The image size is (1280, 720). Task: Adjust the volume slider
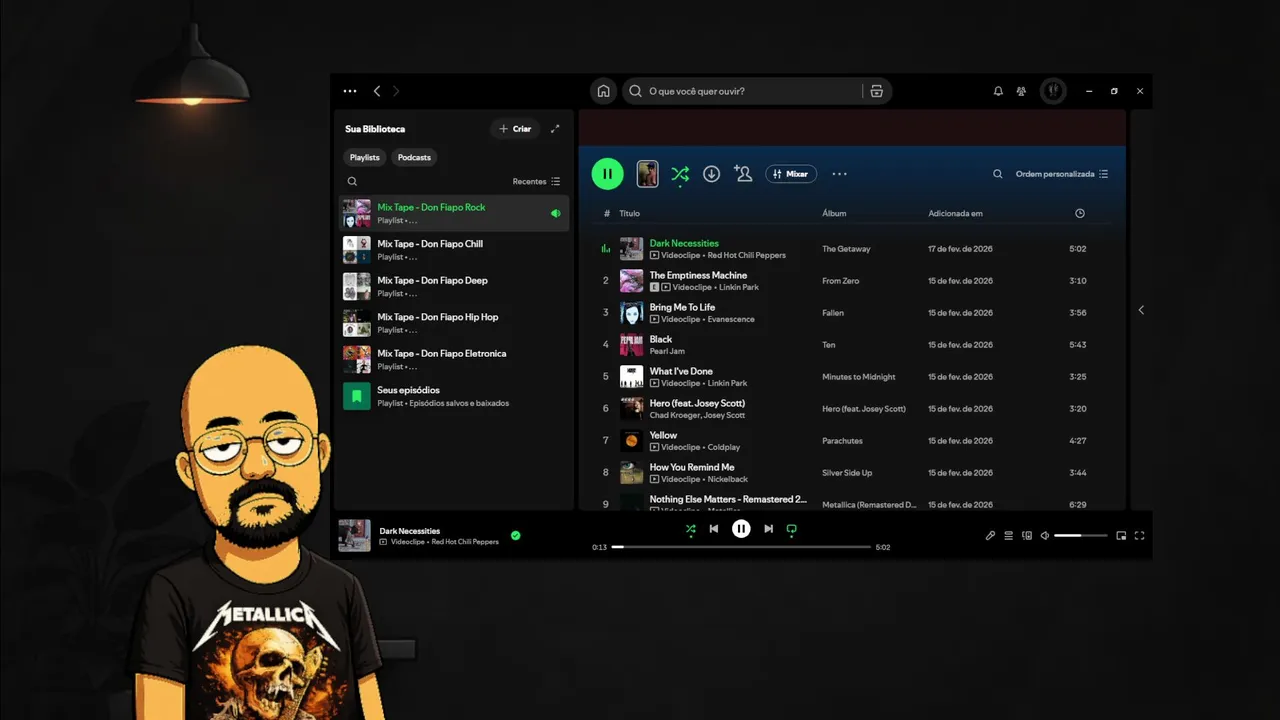(x=1081, y=536)
